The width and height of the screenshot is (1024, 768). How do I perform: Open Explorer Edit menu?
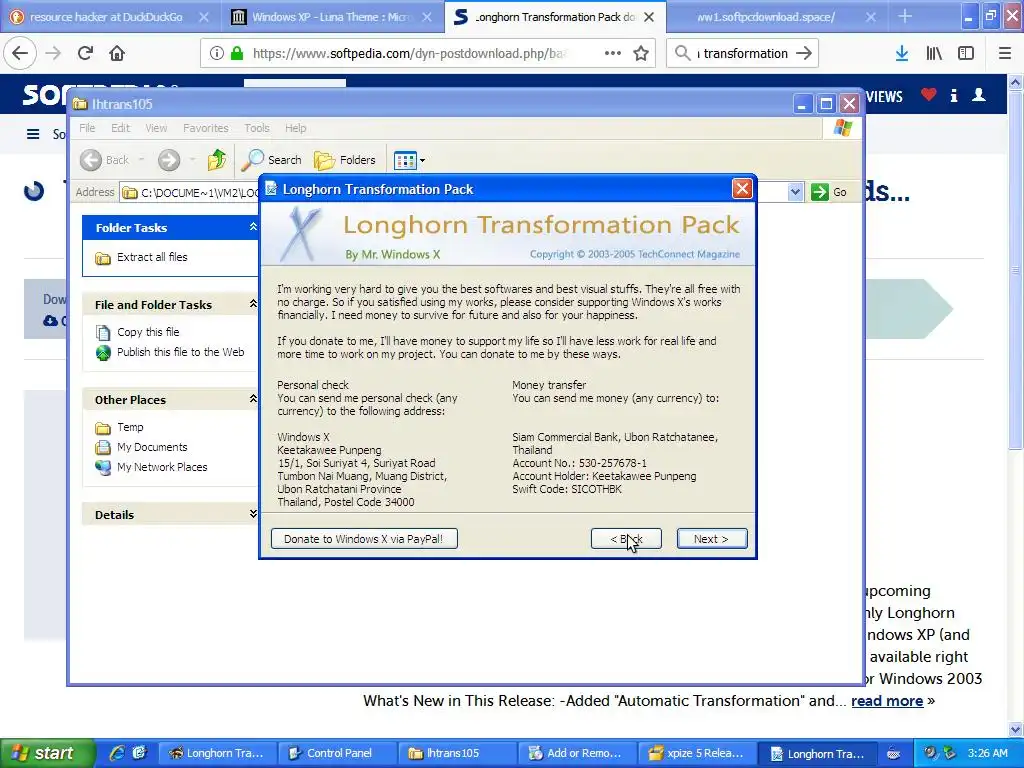pos(120,128)
